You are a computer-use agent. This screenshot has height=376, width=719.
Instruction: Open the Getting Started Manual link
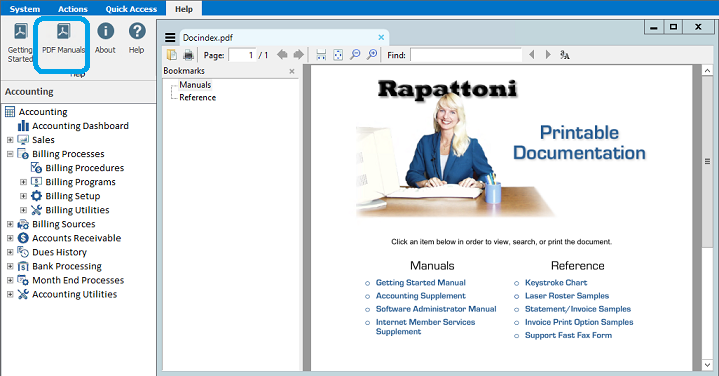click(420, 283)
